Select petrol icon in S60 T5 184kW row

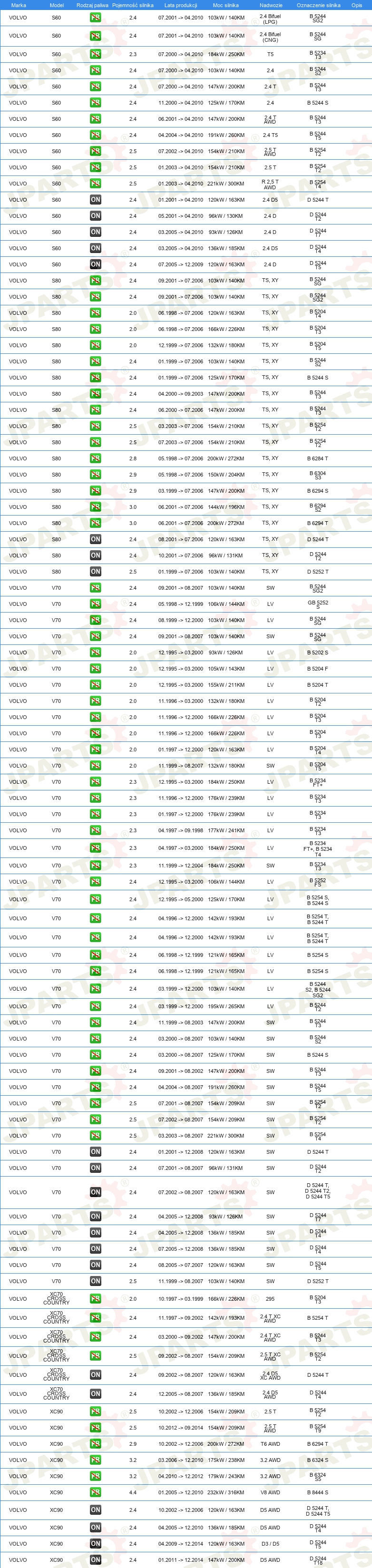click(96, 54)
